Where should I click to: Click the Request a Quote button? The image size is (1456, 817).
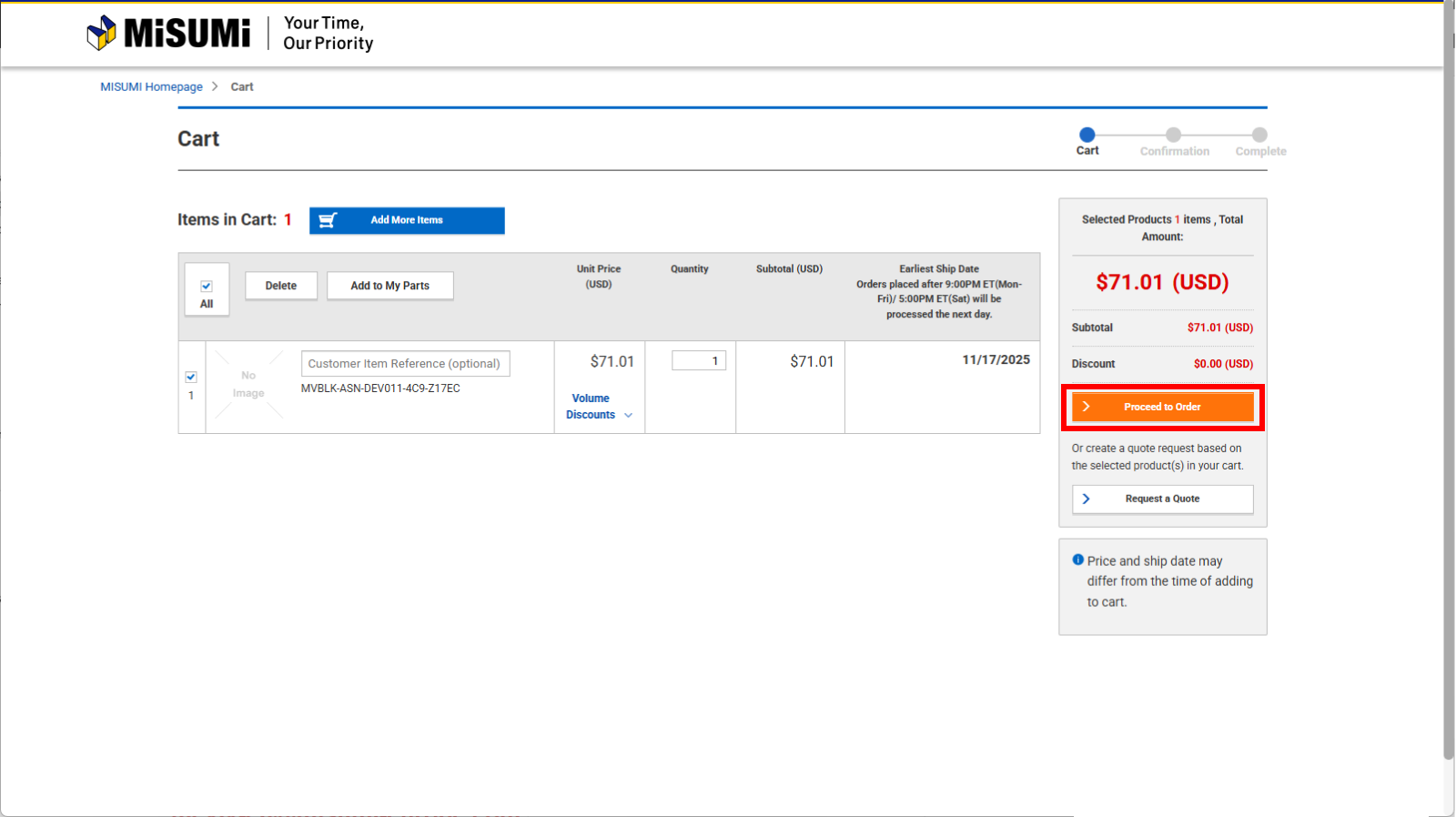(x=1162, y=499)
